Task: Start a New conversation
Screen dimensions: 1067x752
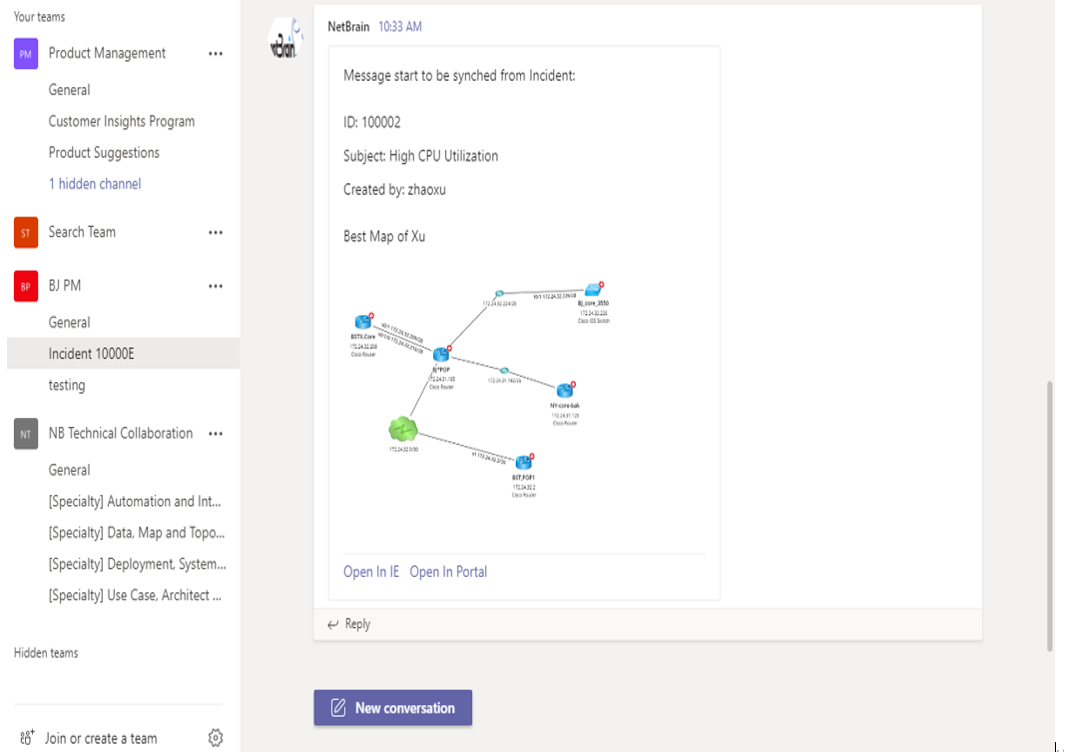Action: (393, 708)
